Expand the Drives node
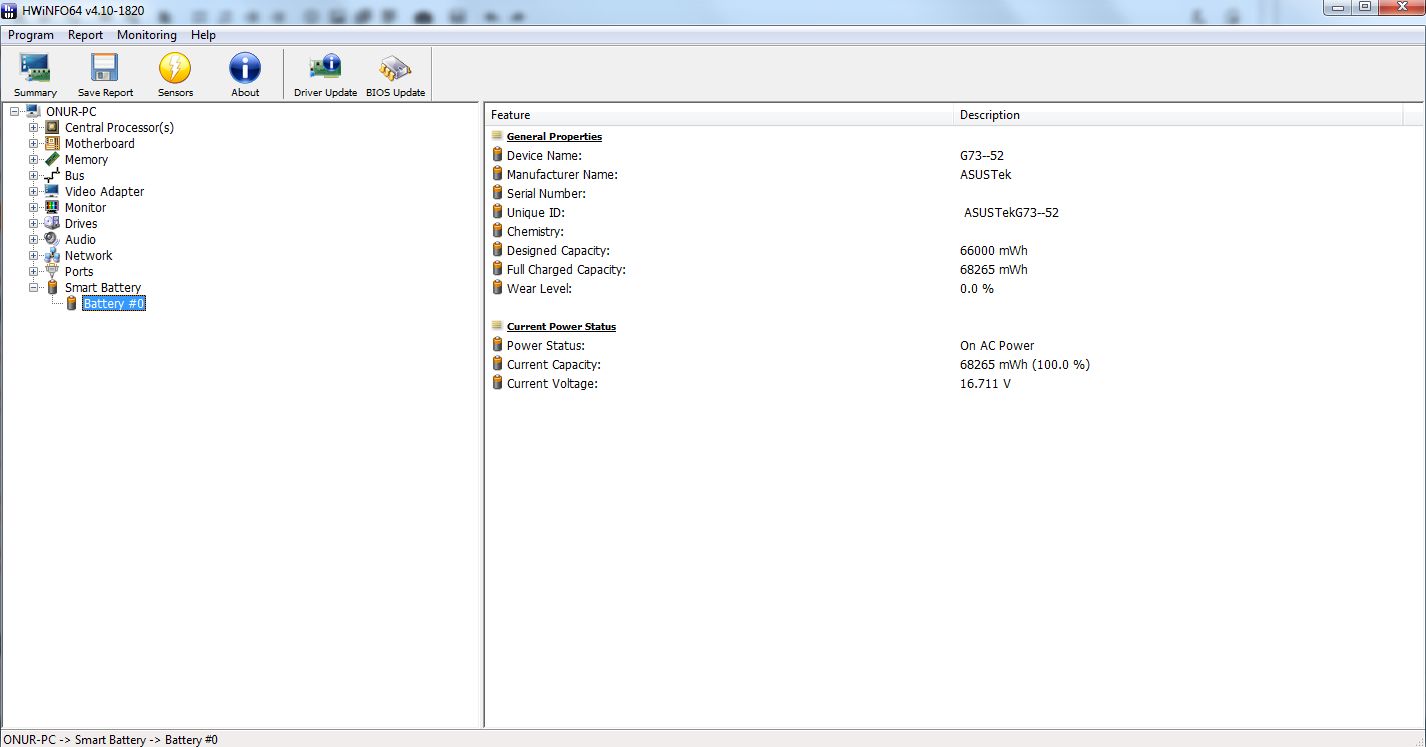Image resolution: width=1426 pixels, height=747 pixels. [33, 223]
